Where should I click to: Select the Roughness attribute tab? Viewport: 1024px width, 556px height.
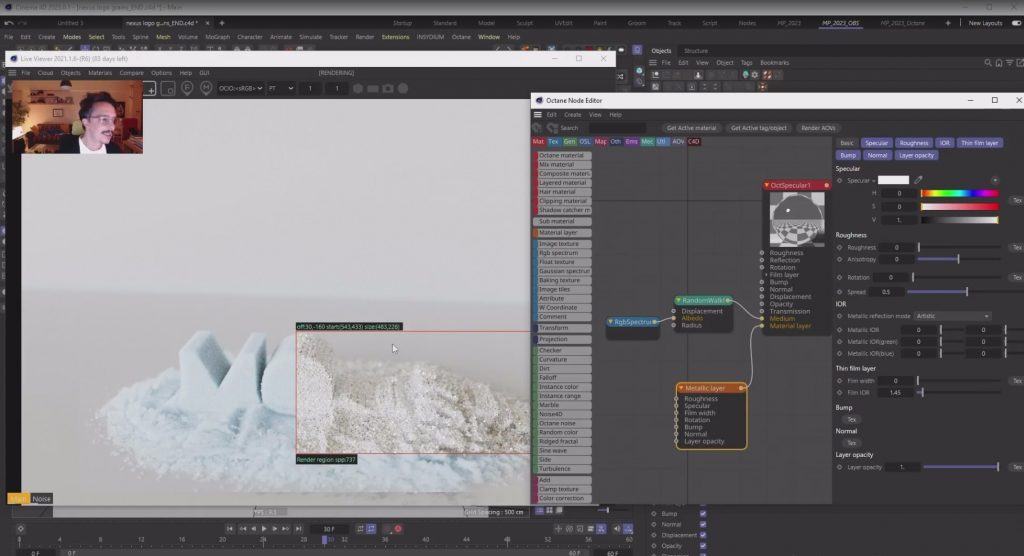[x=914, y=143]
